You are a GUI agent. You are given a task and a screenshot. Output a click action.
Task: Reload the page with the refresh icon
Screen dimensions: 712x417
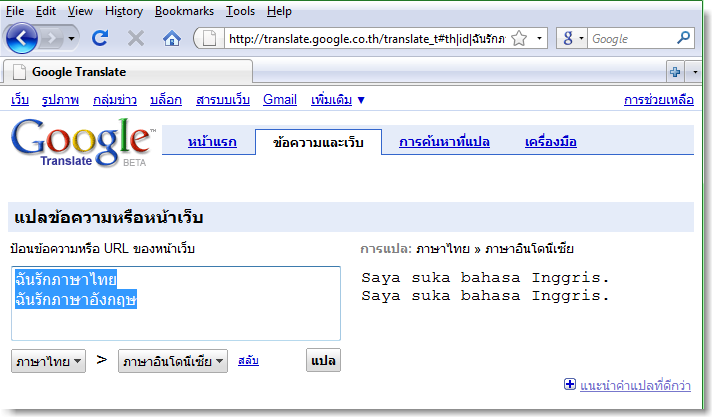click(100, 38)
